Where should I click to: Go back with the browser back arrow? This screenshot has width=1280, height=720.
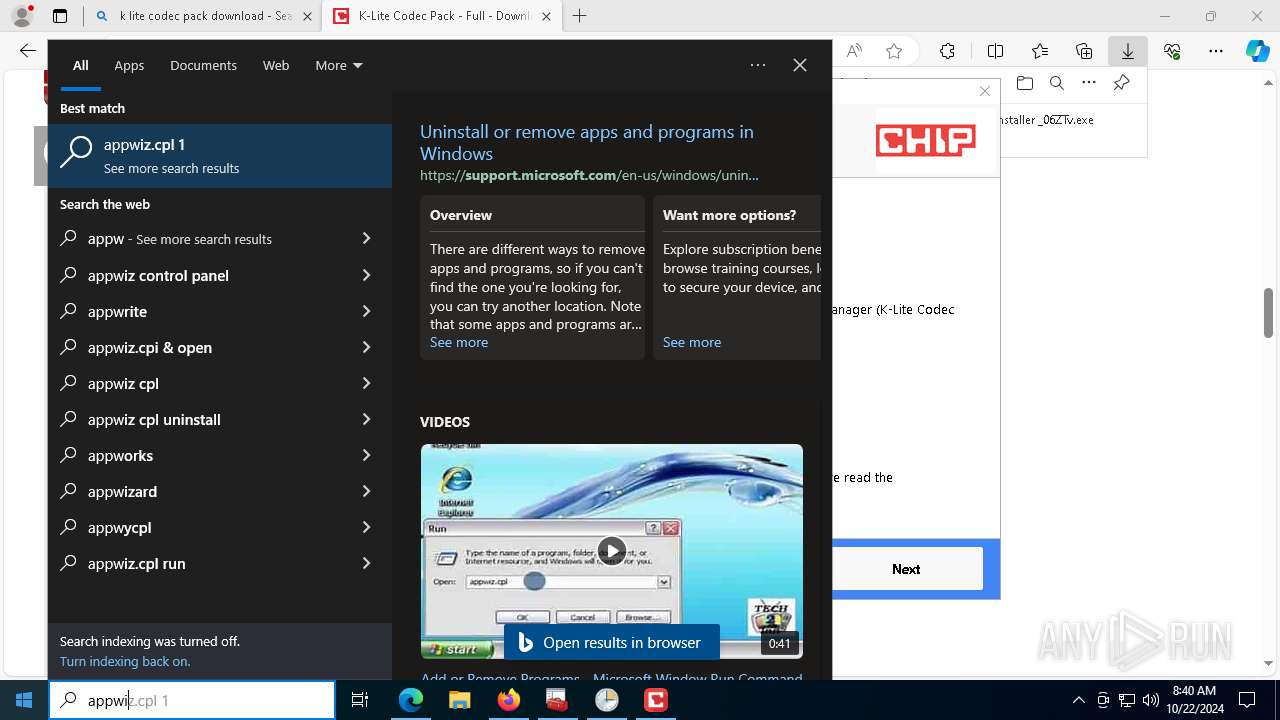27,51
